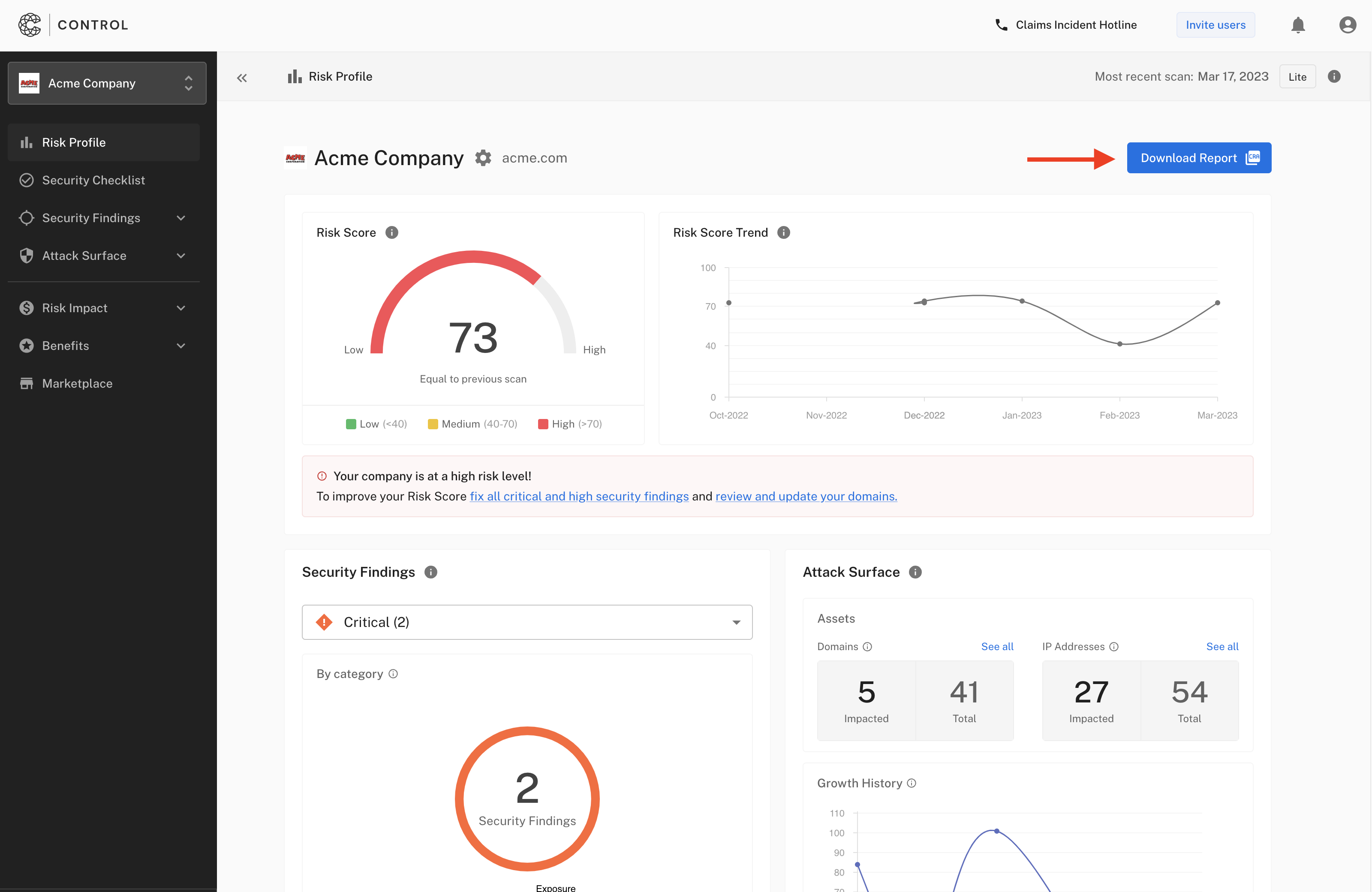Click the 2 Security Findings donut chart

click(527, 799)
